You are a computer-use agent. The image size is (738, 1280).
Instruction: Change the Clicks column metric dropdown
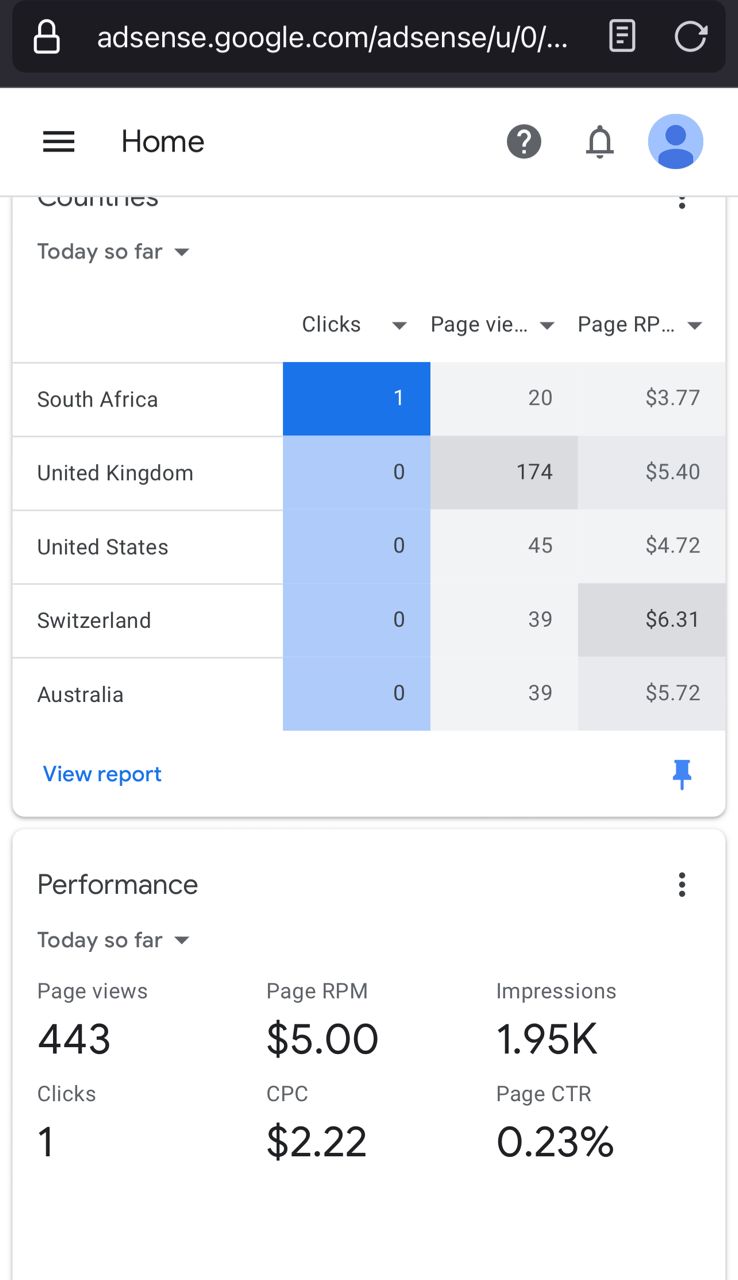(x=354, y=325)
